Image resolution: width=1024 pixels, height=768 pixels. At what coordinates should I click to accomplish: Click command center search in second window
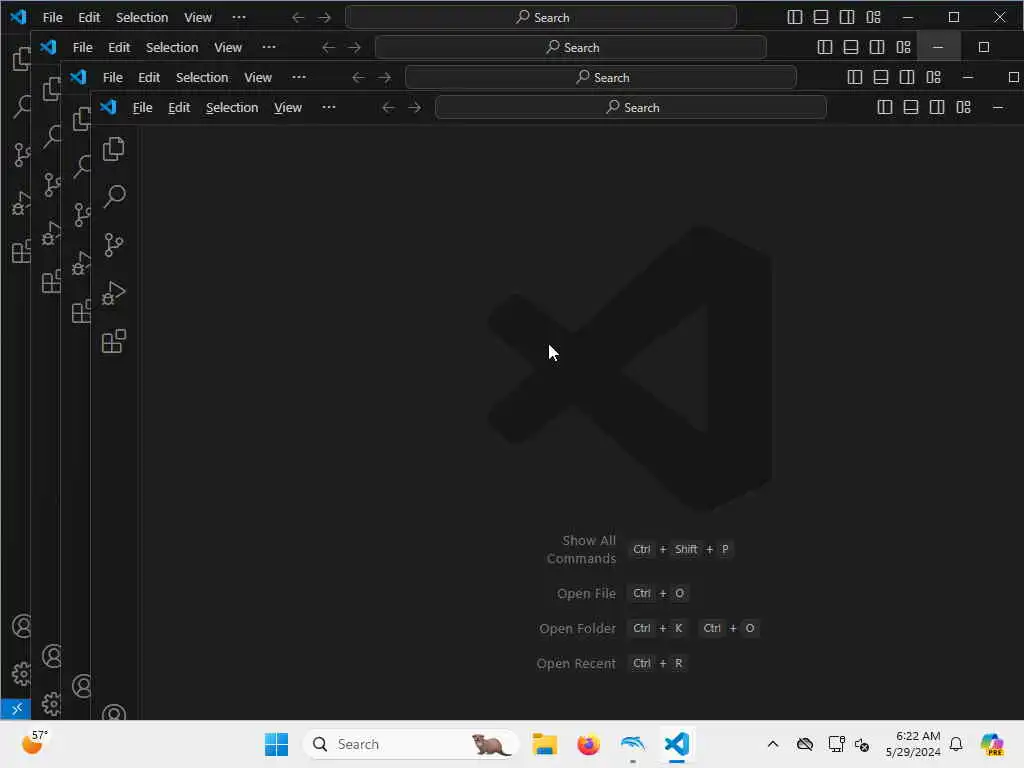pos(571,47)
